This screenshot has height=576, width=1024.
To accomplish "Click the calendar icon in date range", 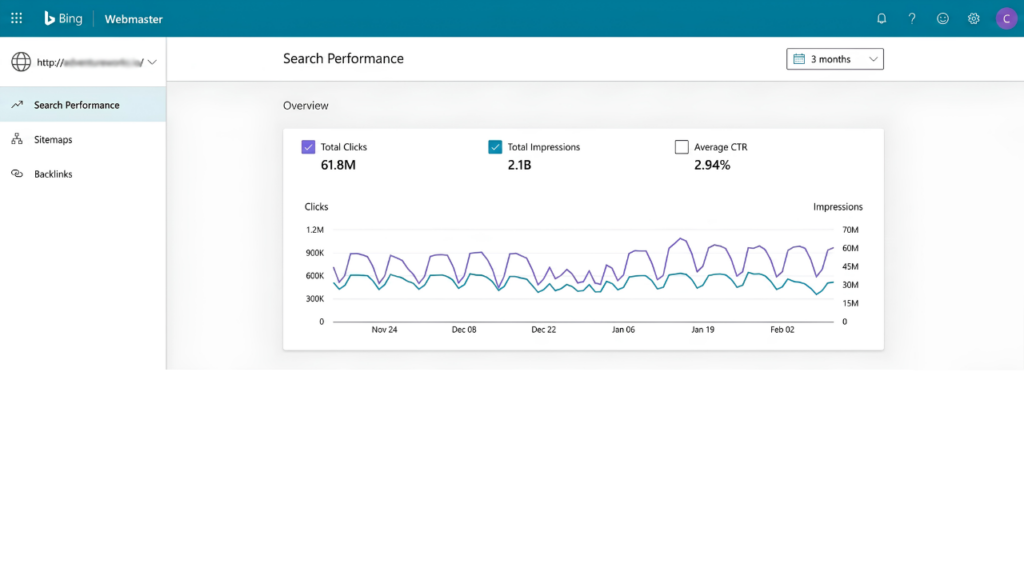I will [x=799, y=59].
